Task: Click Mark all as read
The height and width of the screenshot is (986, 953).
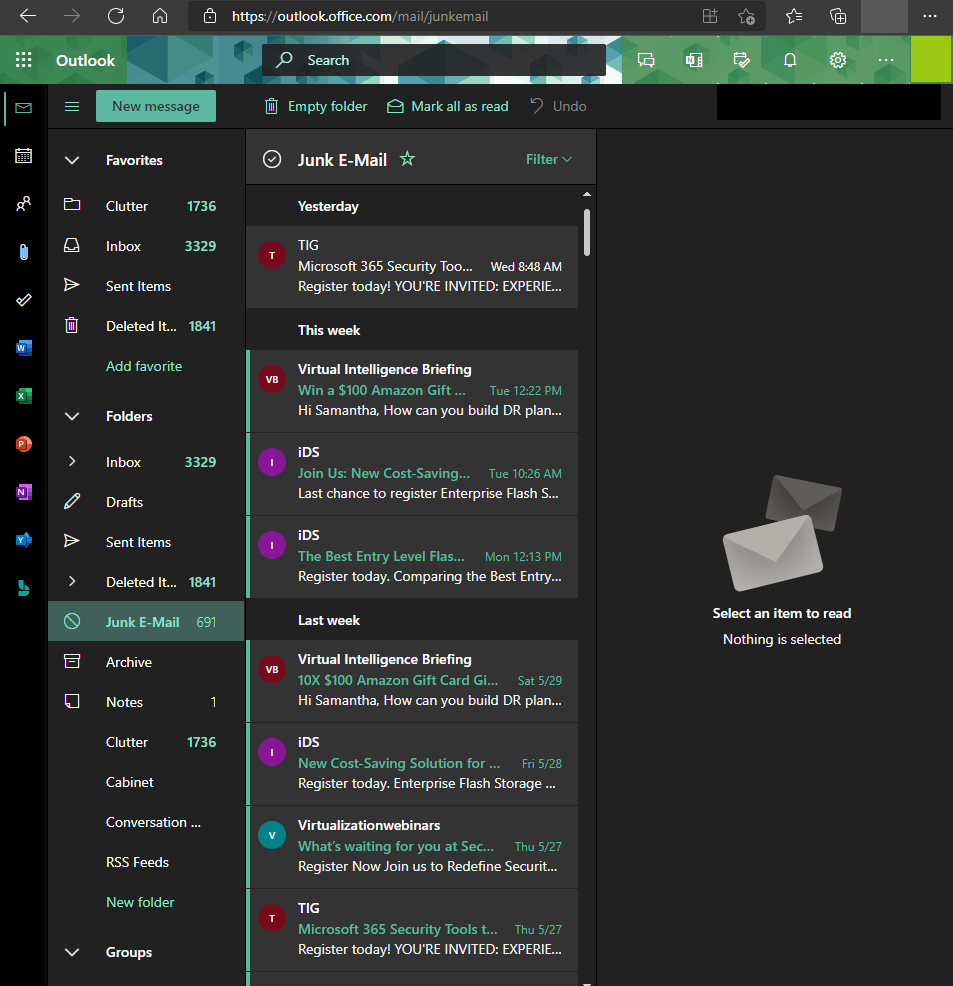Action: (x=448, y=106)
